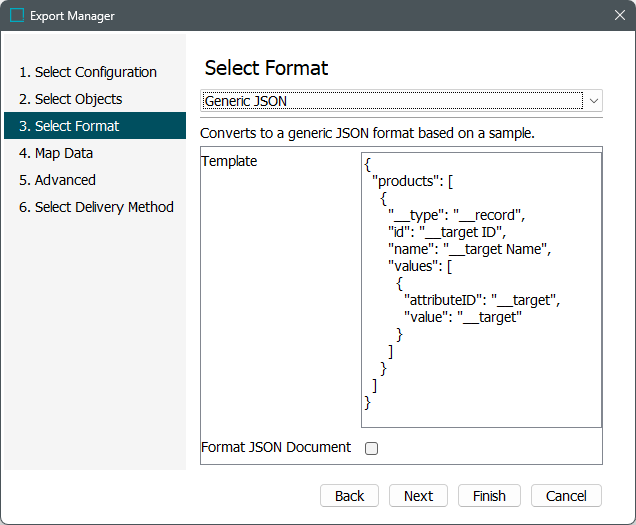Click the Export Manager title bar icon

[x=16, y=16]
